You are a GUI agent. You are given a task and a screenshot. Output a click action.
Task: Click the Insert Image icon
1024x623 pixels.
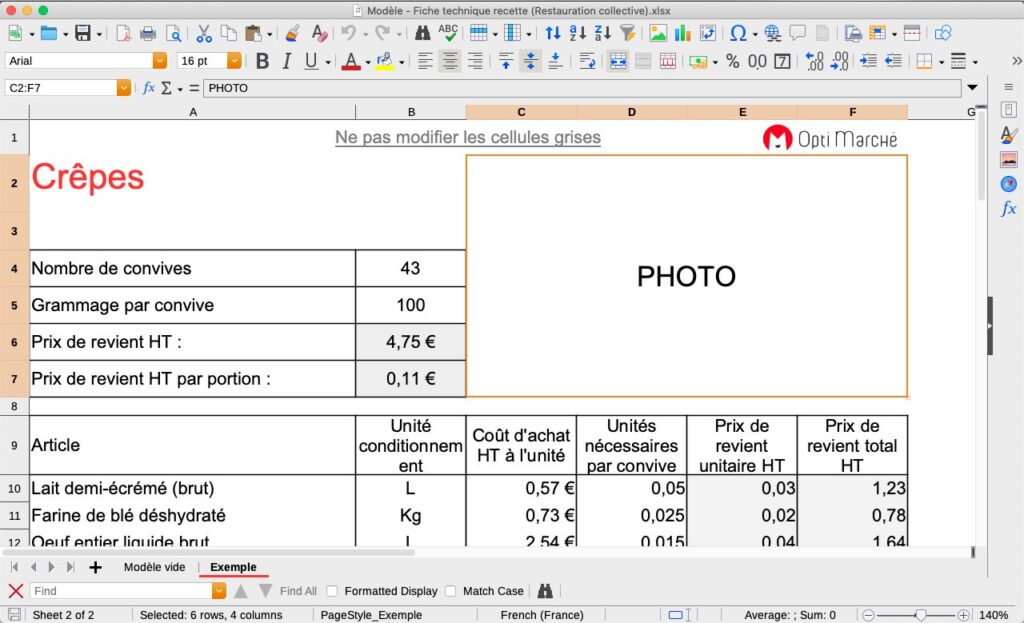657,33
